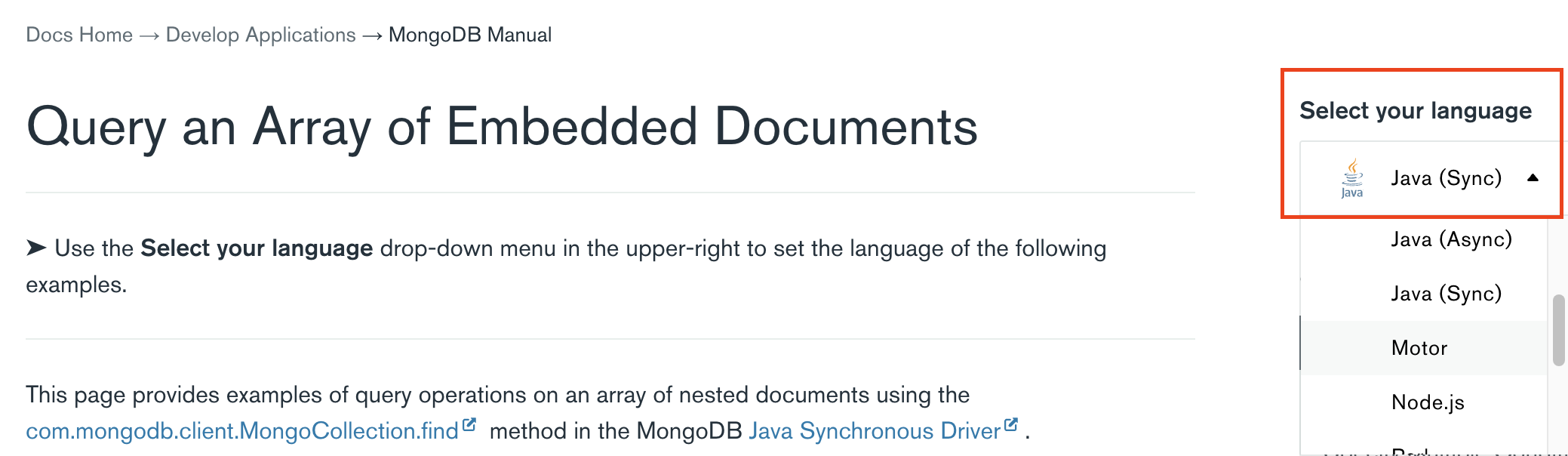This screenshot has height=456, width=1568.
Task: Click the Java logo in language selector
Action: click(1352, 178)
